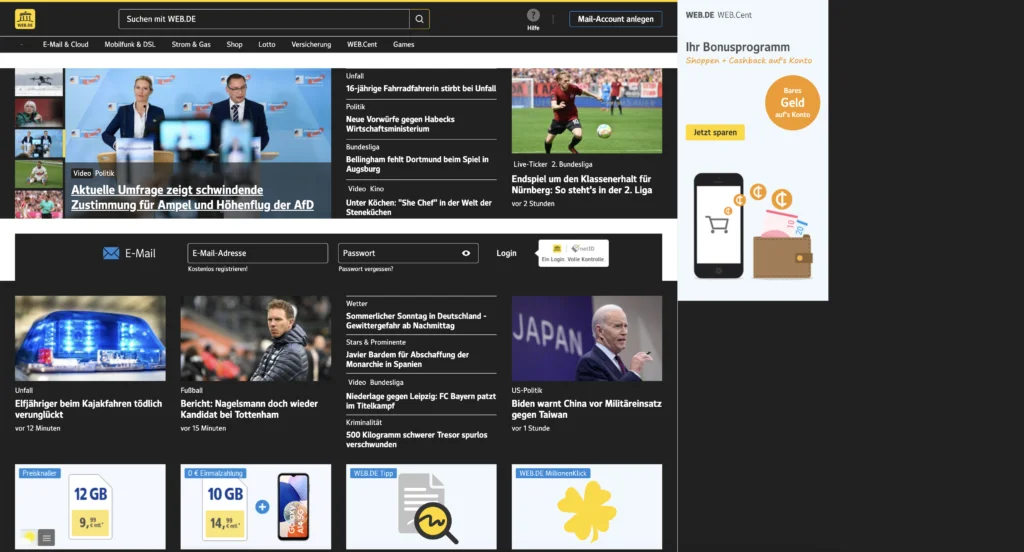Image resolution: width=1024 pixels, height=552 pixels.
Task: Open Biden warnt China article
Action: pos(586,409)
